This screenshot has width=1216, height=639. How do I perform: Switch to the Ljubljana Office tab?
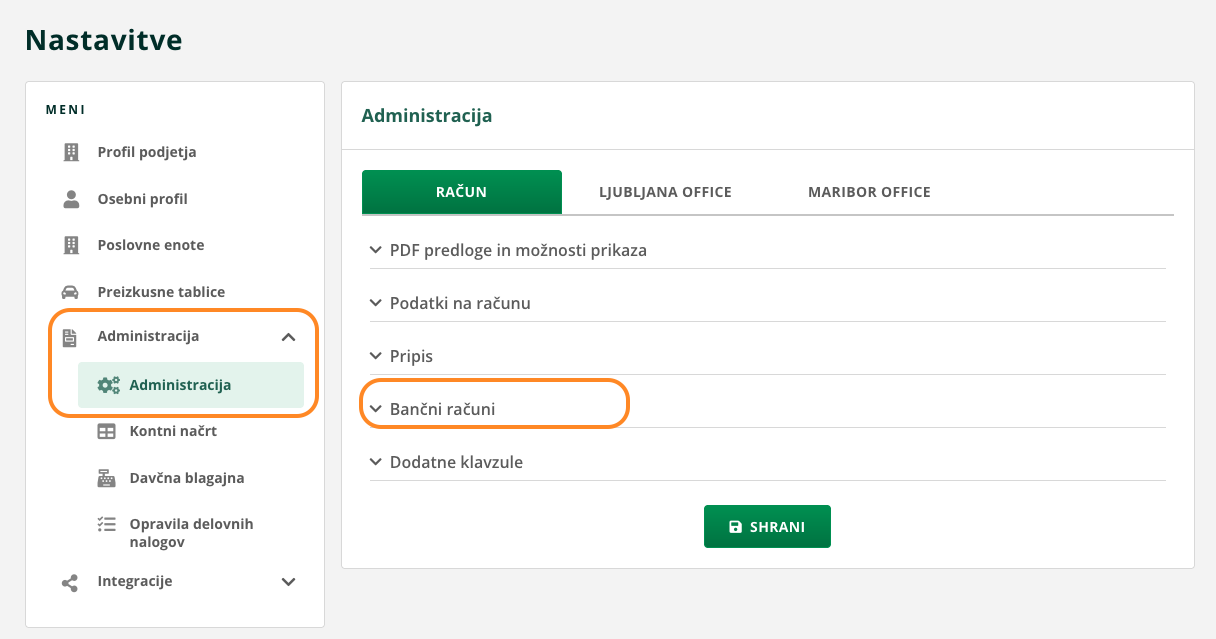(665, 192)
